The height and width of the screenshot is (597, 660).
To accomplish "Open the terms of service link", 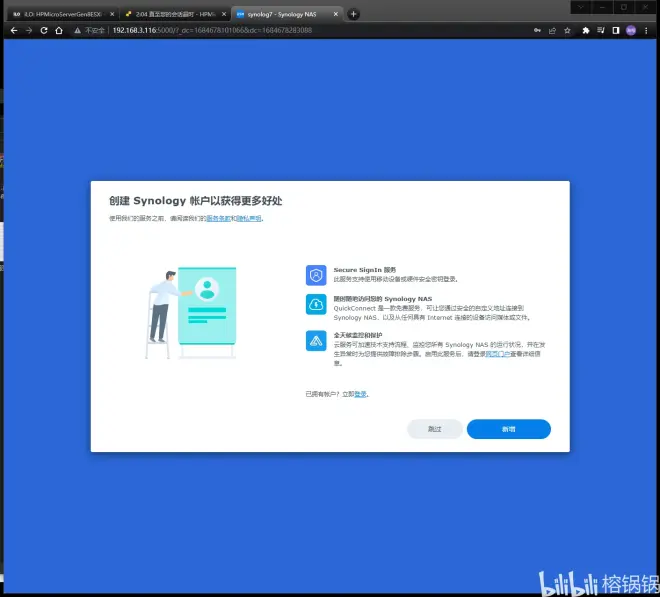I will (218, 218).
